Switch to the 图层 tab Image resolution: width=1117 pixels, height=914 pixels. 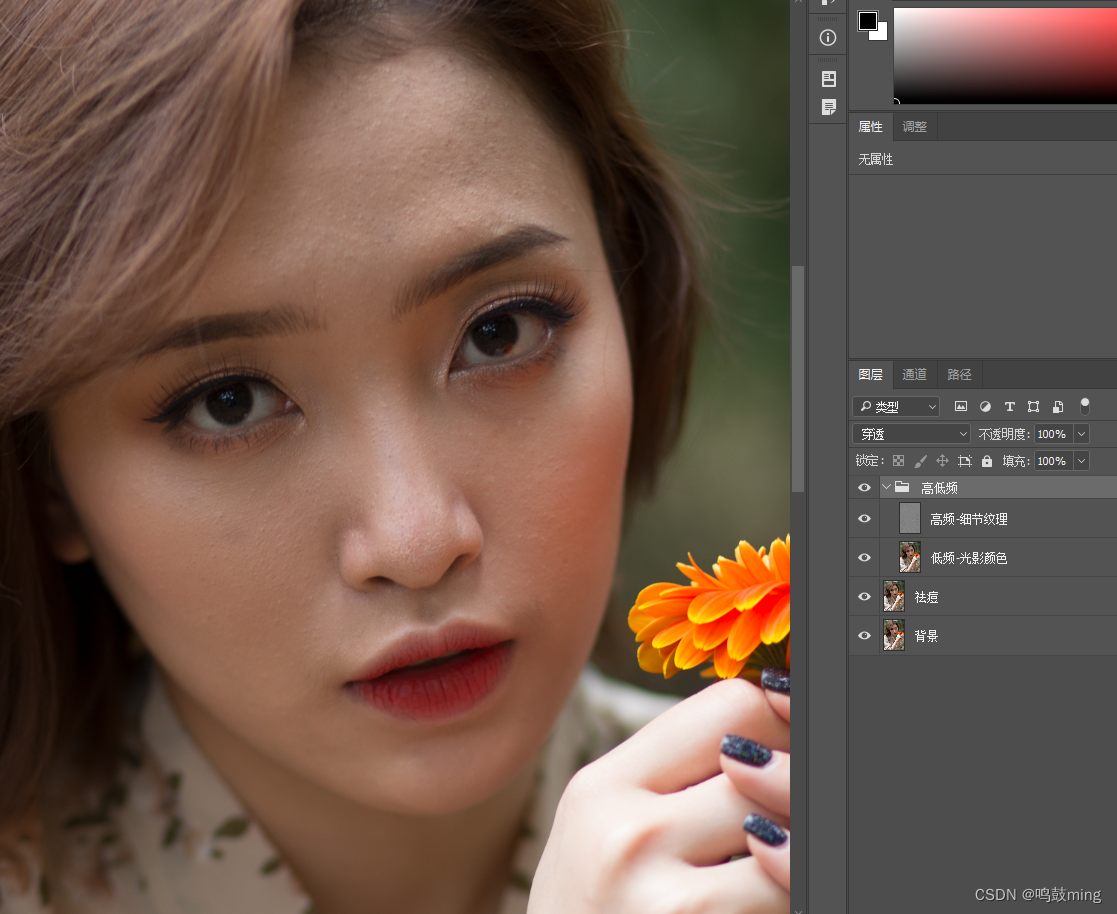[x=871, y=374]
